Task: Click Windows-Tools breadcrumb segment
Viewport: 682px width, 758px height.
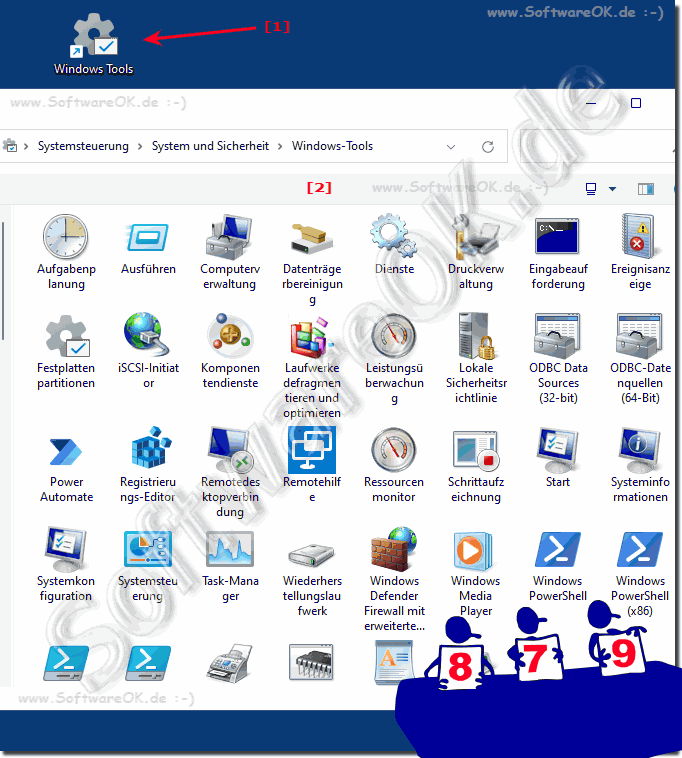Action: (333, 146)
